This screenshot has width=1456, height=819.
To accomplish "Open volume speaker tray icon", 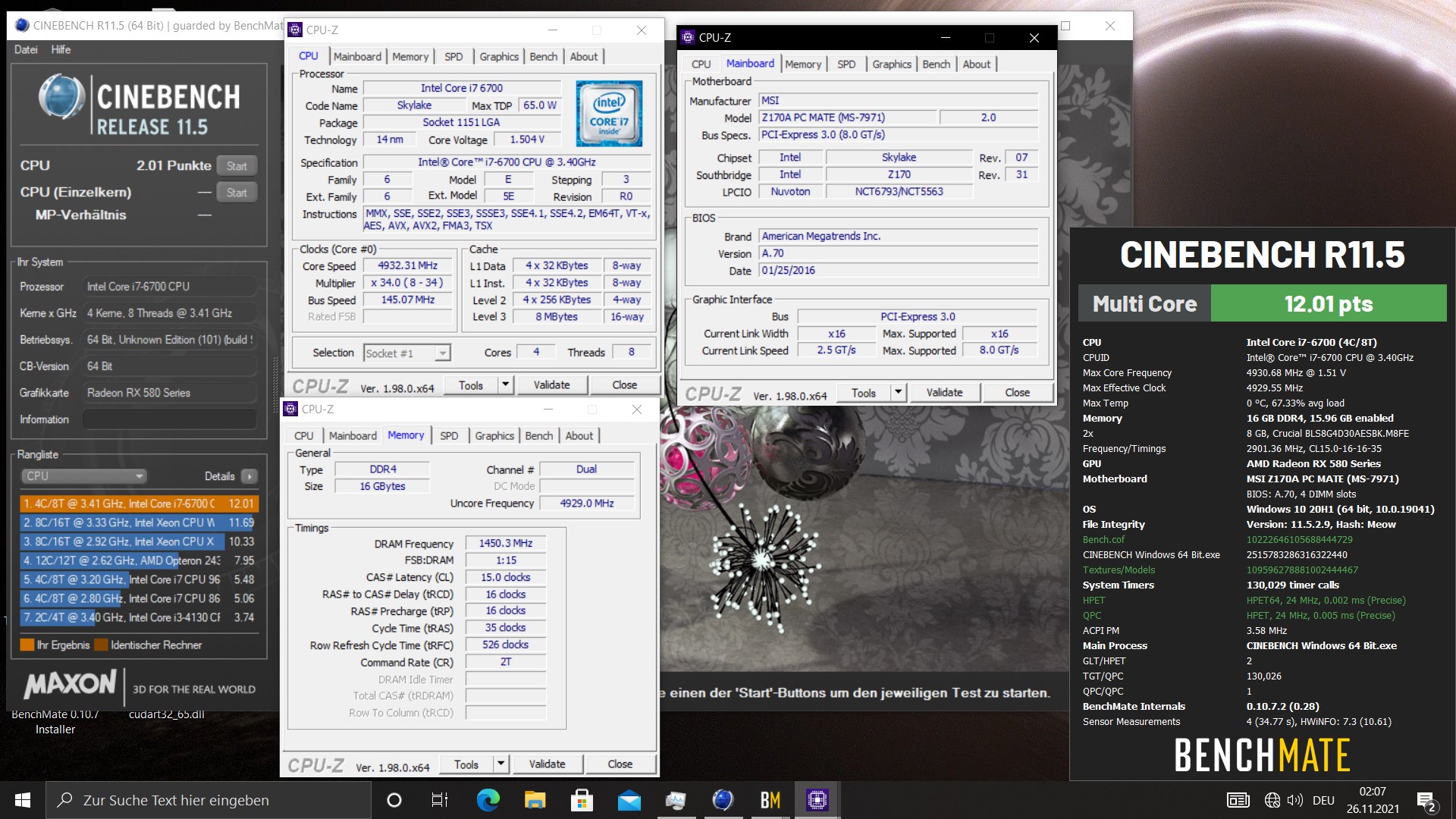I will [x=1294, y=800].
